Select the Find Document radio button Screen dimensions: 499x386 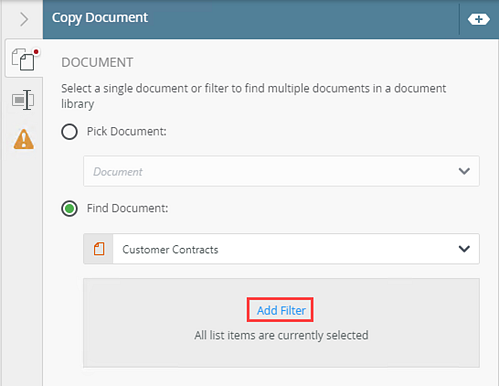[x=69, y=209]
